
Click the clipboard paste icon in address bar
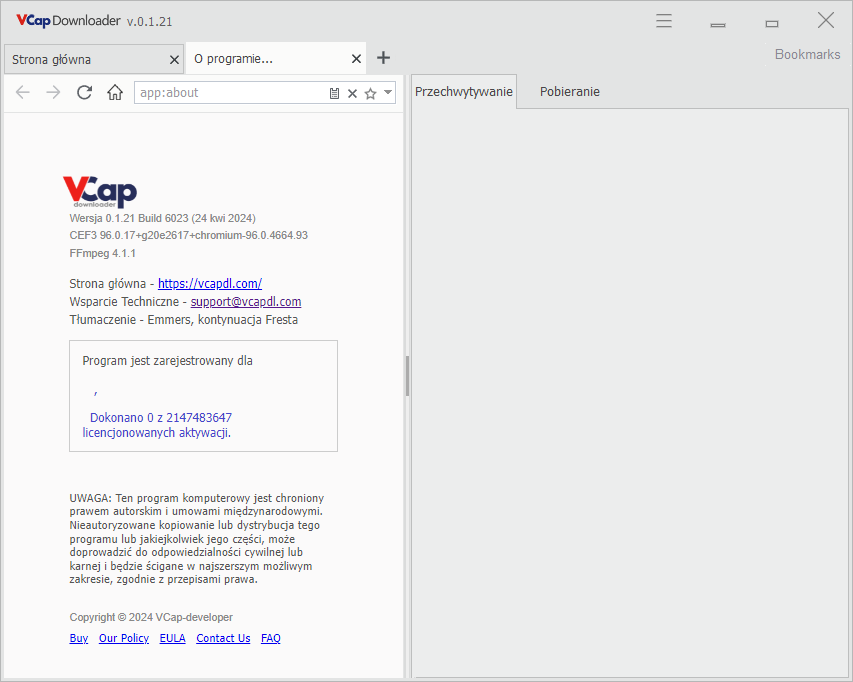coord(335,94)
